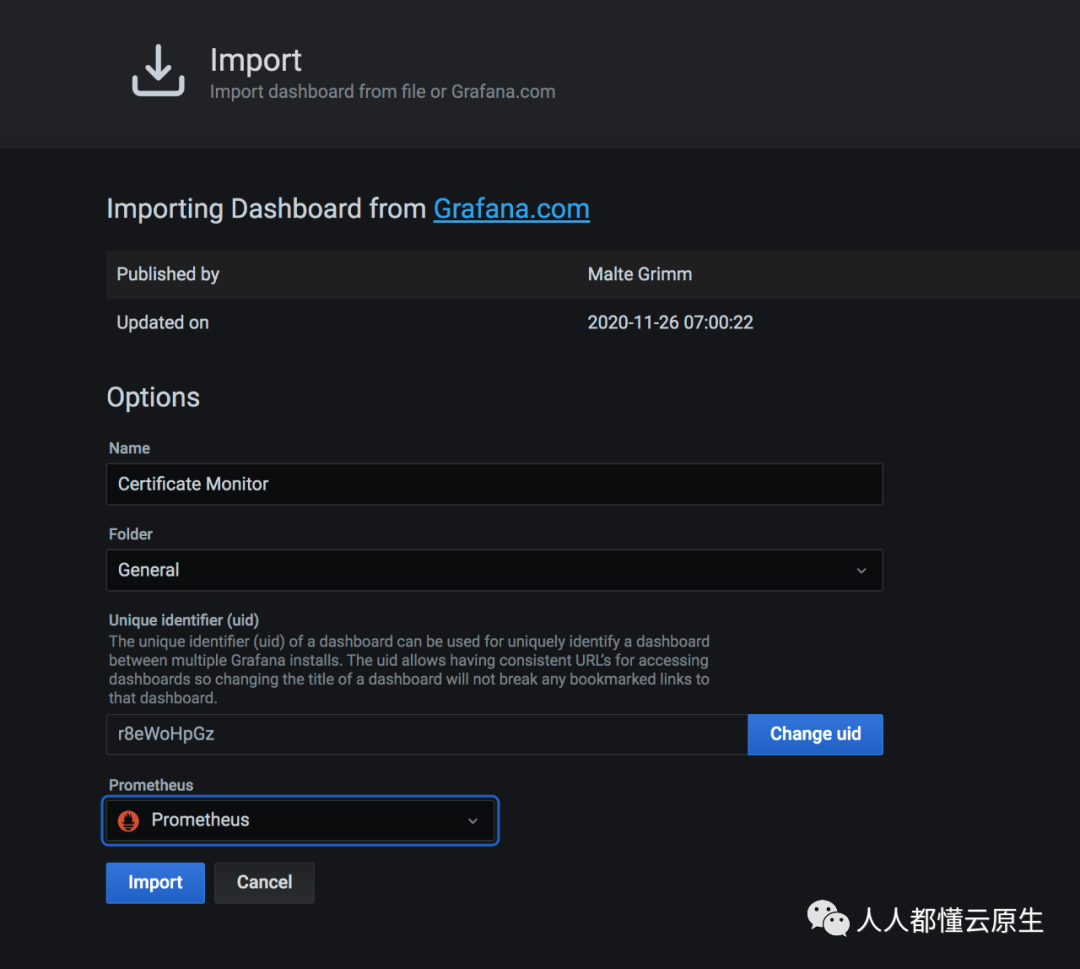Viewport: 1080px width, 969px height.
Task: Open the Prometheus data source dropdown
Action: click(300, 820)
